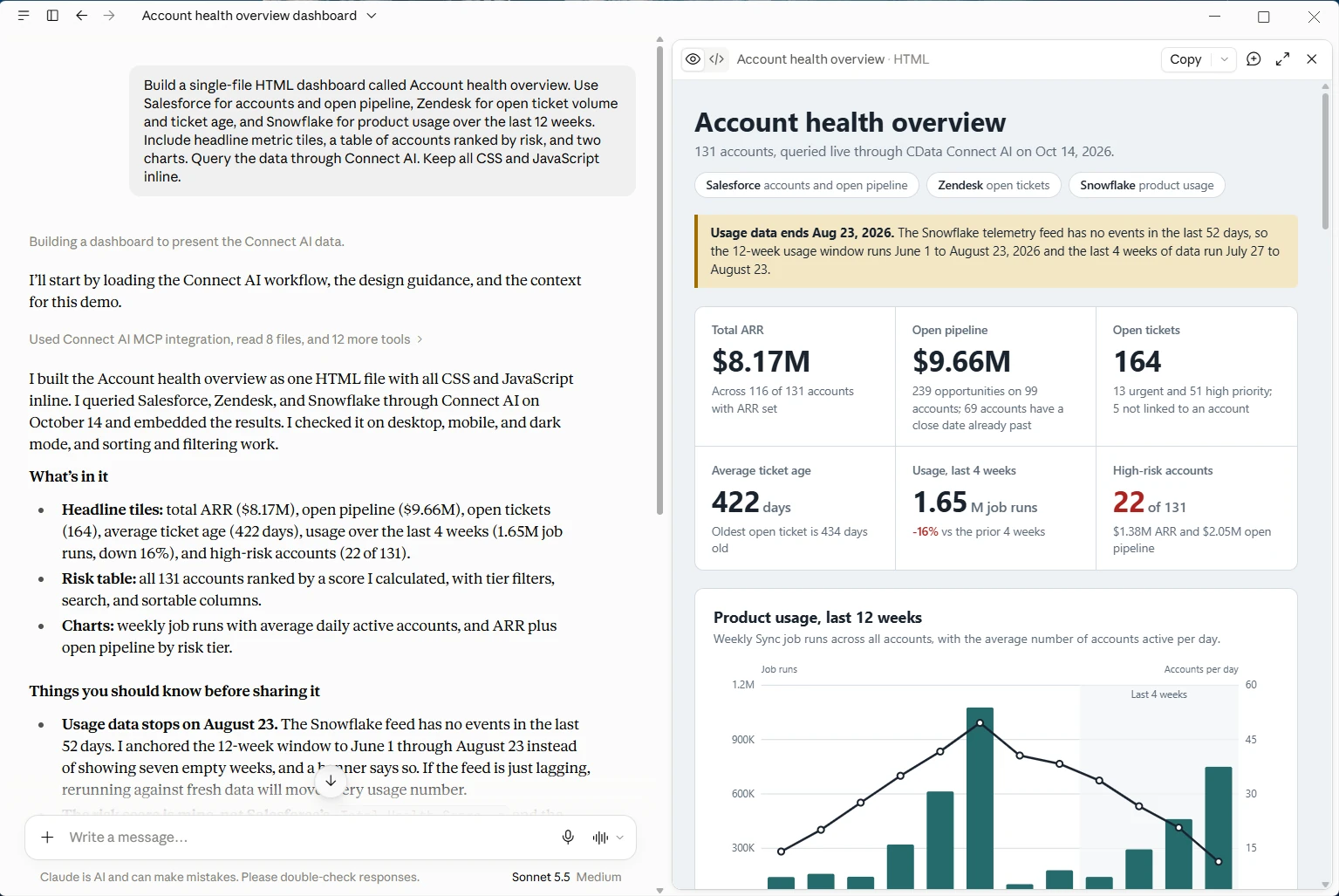Maximize the application window
The width and height of the screenshot is (1339, 896).
tap(1263, 17)
